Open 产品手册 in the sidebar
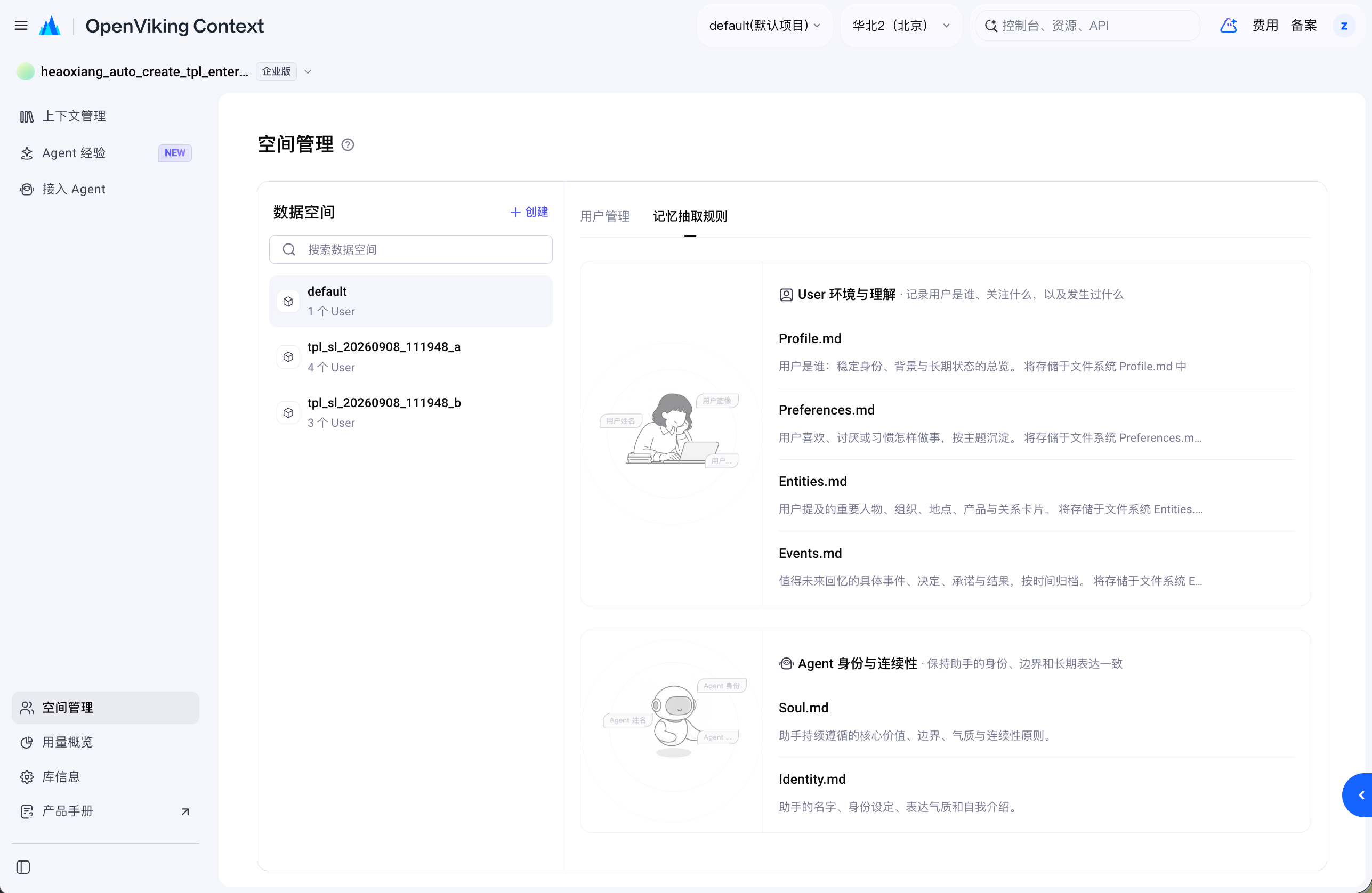The image size is (1372, 893). tap(106, 811)
